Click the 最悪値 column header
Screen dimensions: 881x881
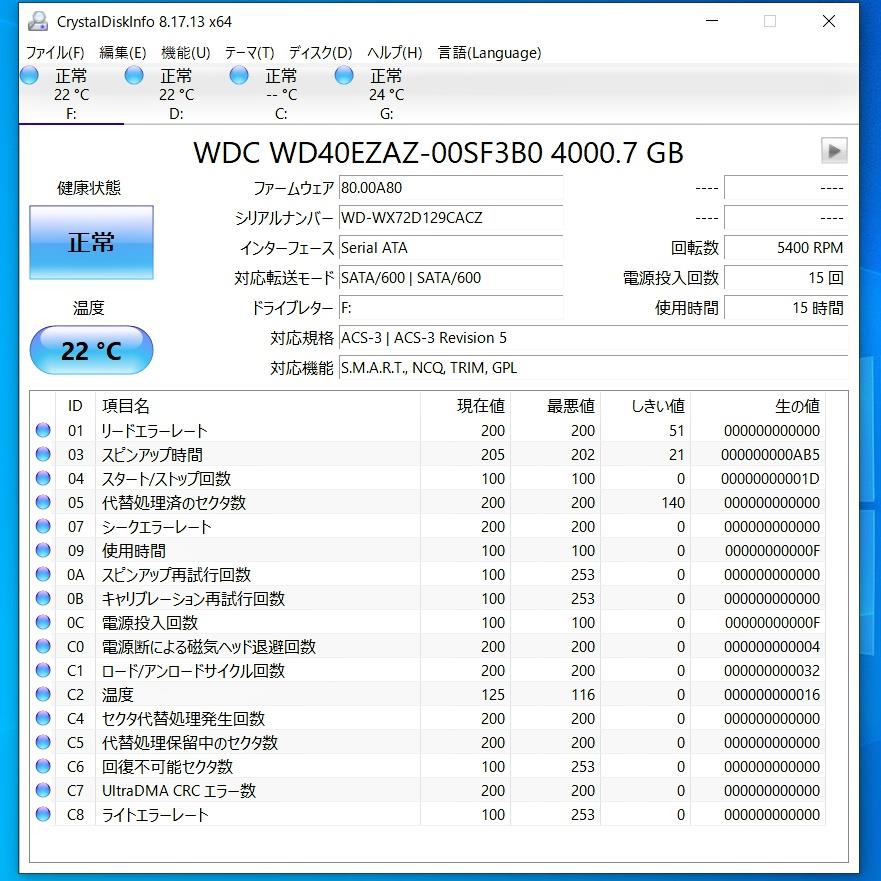(571, 406)
